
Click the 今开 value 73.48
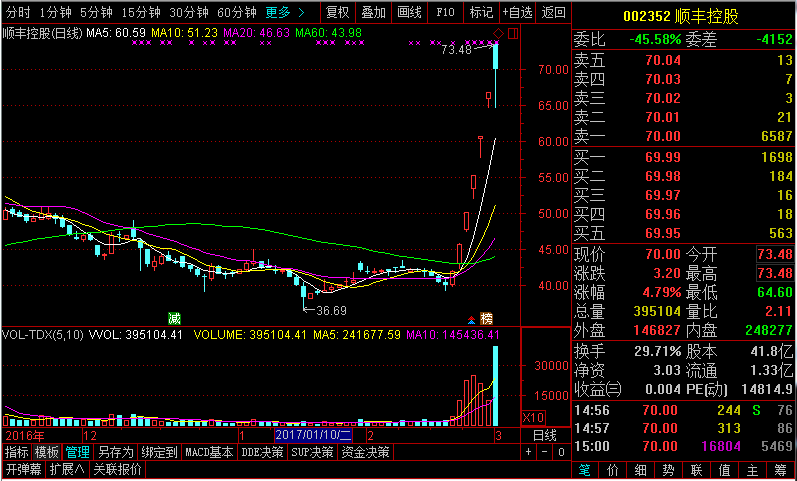(775, 254)
